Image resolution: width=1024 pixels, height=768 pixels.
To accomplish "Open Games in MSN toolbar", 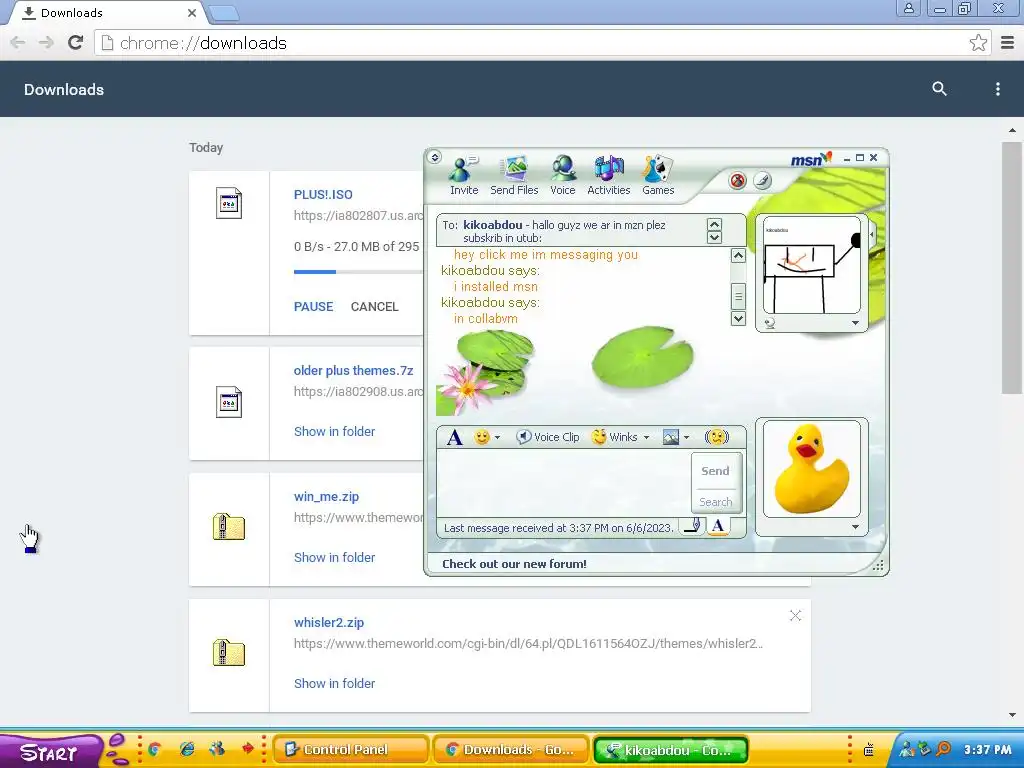I will [x=658, y=176].
